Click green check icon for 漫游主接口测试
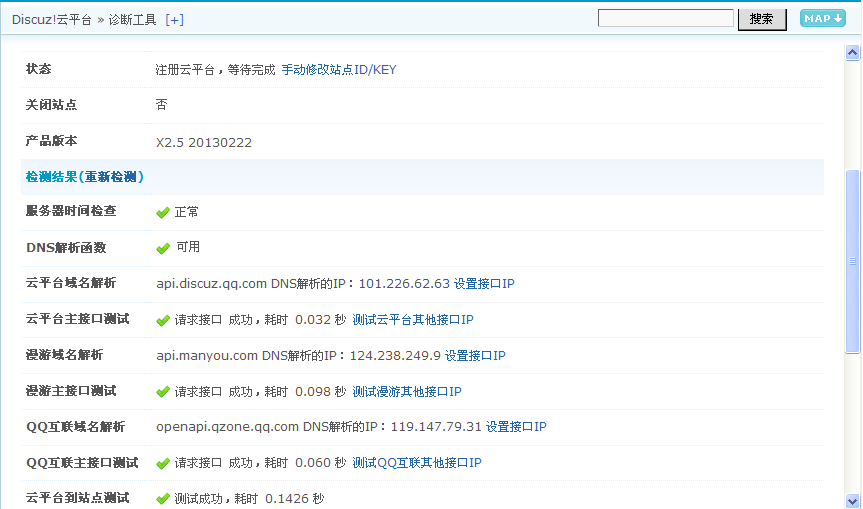This screenshot has height=509, width=863. (x=163, y=392)
